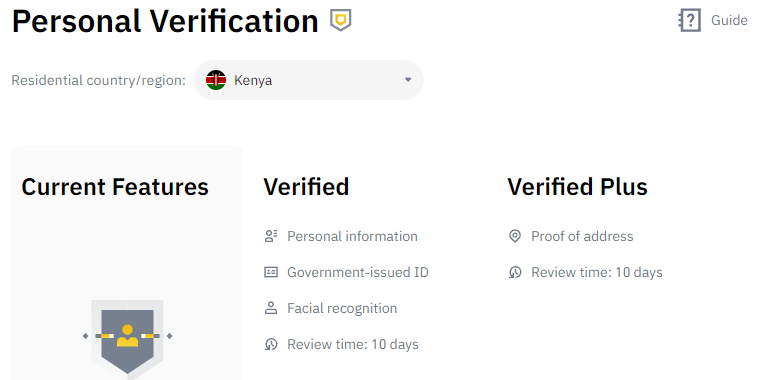Screen dimensions: 763x380
Task: Click the Personal information requirement text
Action: (x=352, y=236)
